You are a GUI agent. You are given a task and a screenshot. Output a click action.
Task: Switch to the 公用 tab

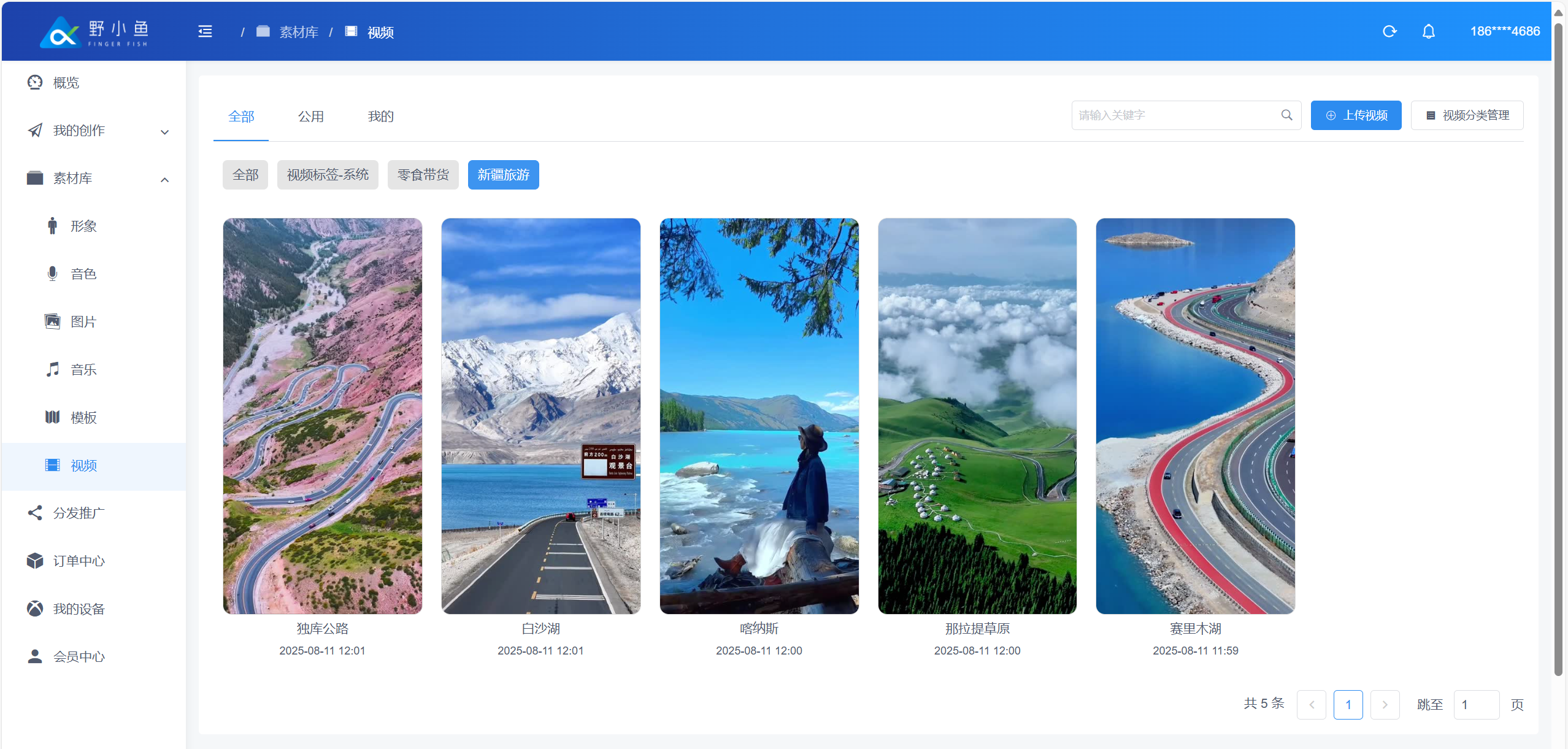pyautogui.click(x=311, y=117)
